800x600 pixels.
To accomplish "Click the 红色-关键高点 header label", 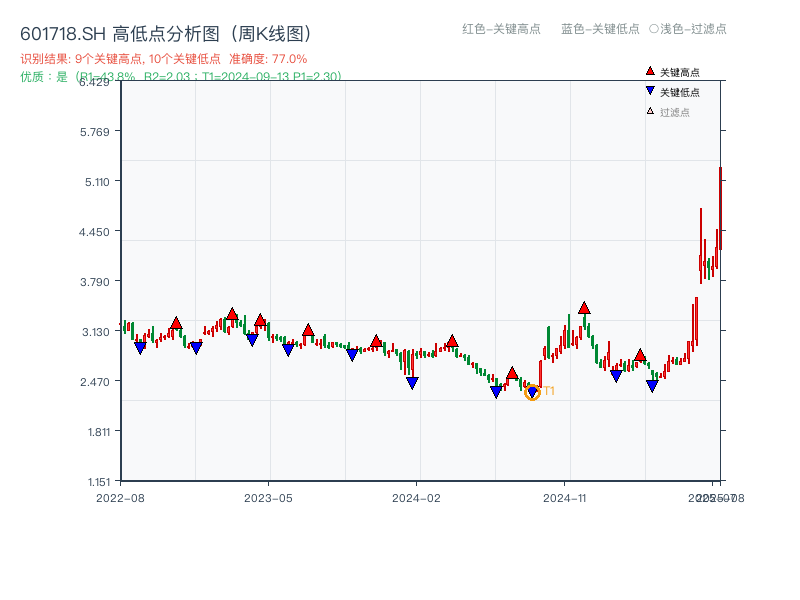I will tap(501, 29).
